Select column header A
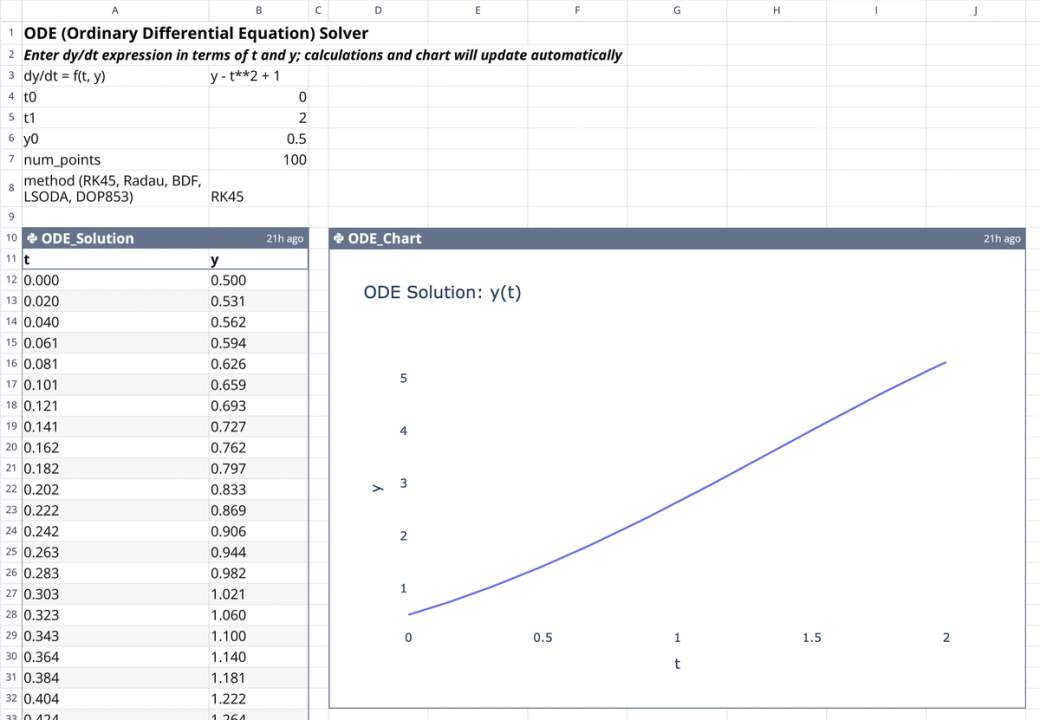The height and width of the screenshot is (720, 1040). [x=114, y=10]
